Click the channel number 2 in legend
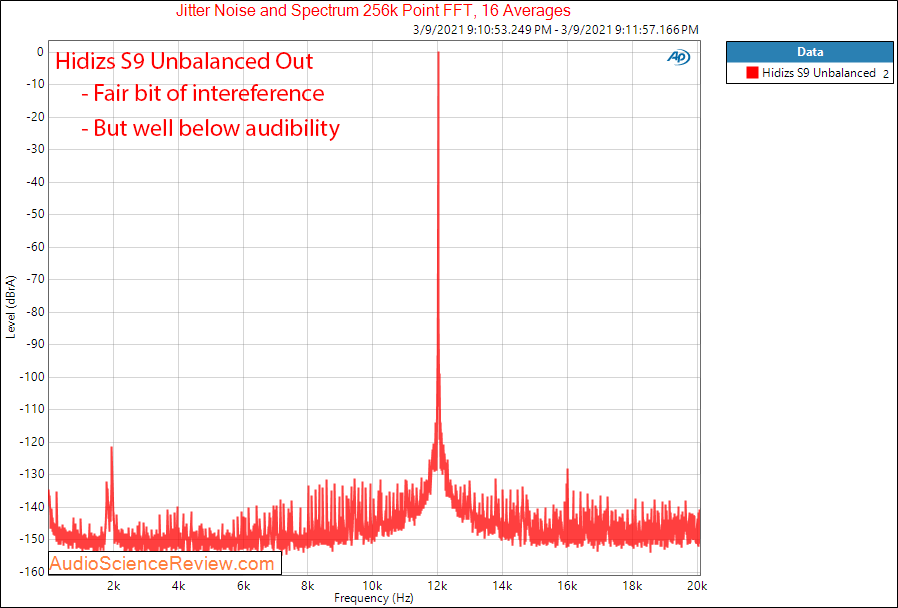The height and width of the screenshot is (608, 898). pos(885,74)
